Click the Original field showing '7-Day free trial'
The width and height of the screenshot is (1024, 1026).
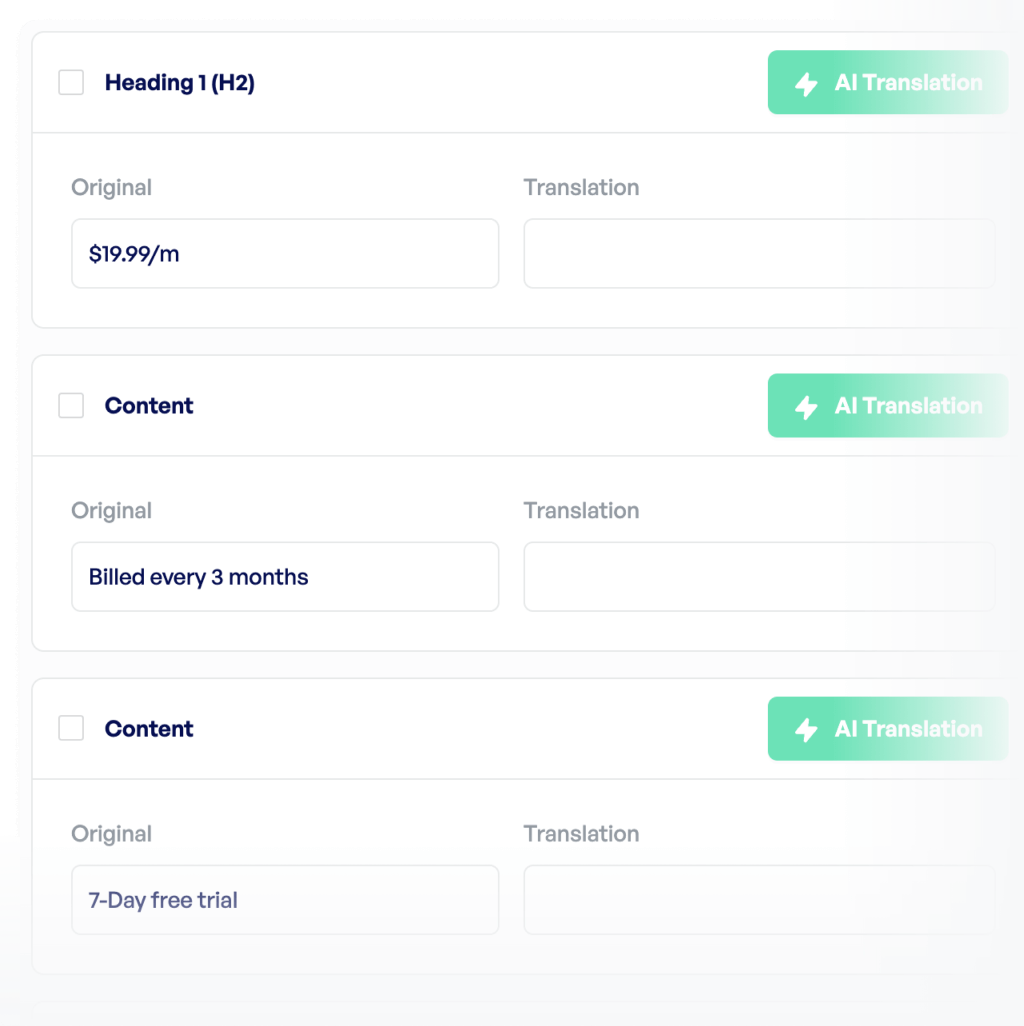(285, 899)
